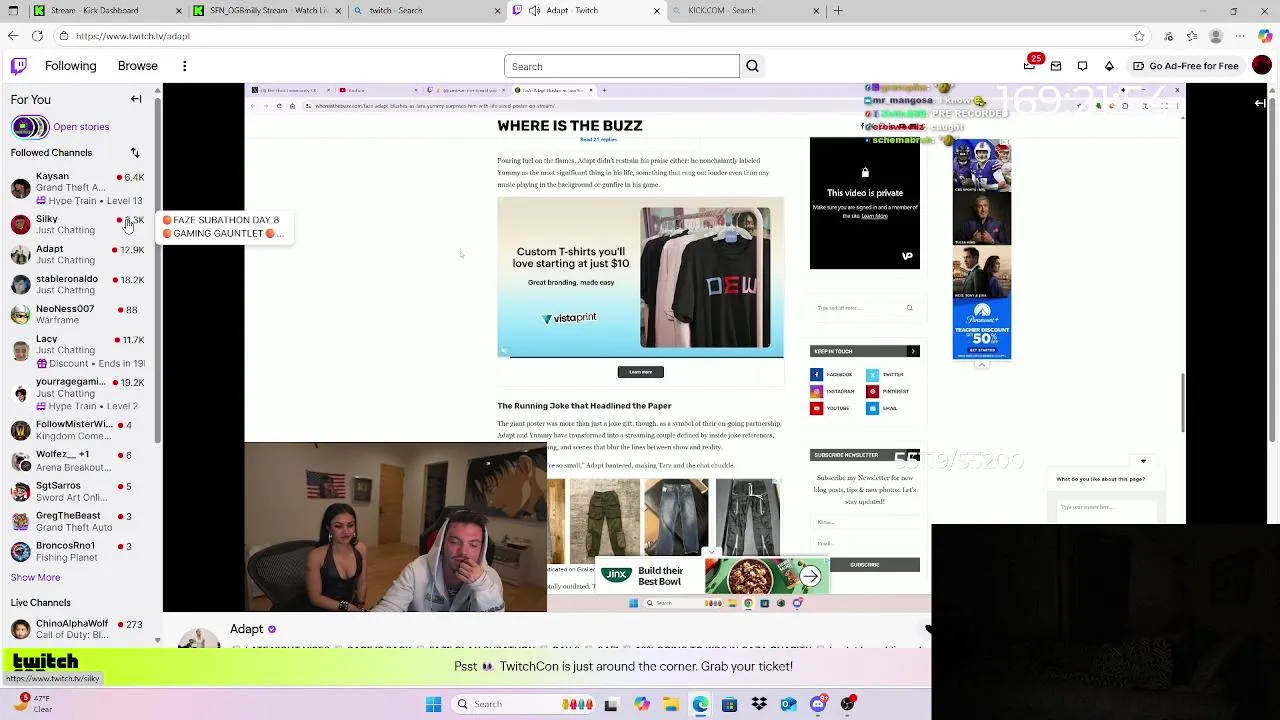1280x720 pixels.
Task: Click the browser address bar URL
Action: tap(132, 36)
